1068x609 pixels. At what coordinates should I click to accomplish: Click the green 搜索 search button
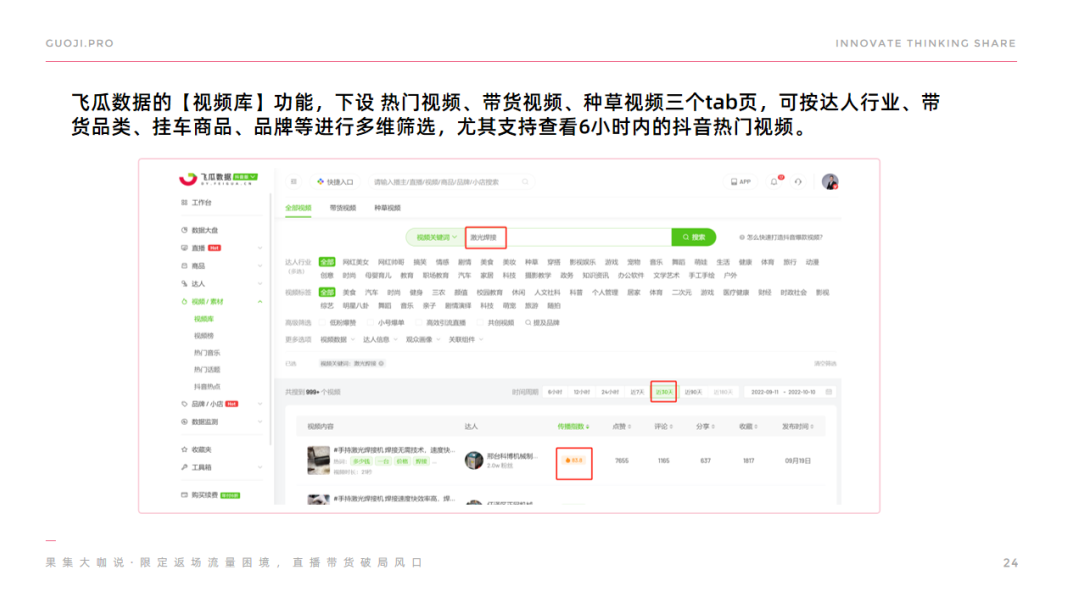point(694,237)
